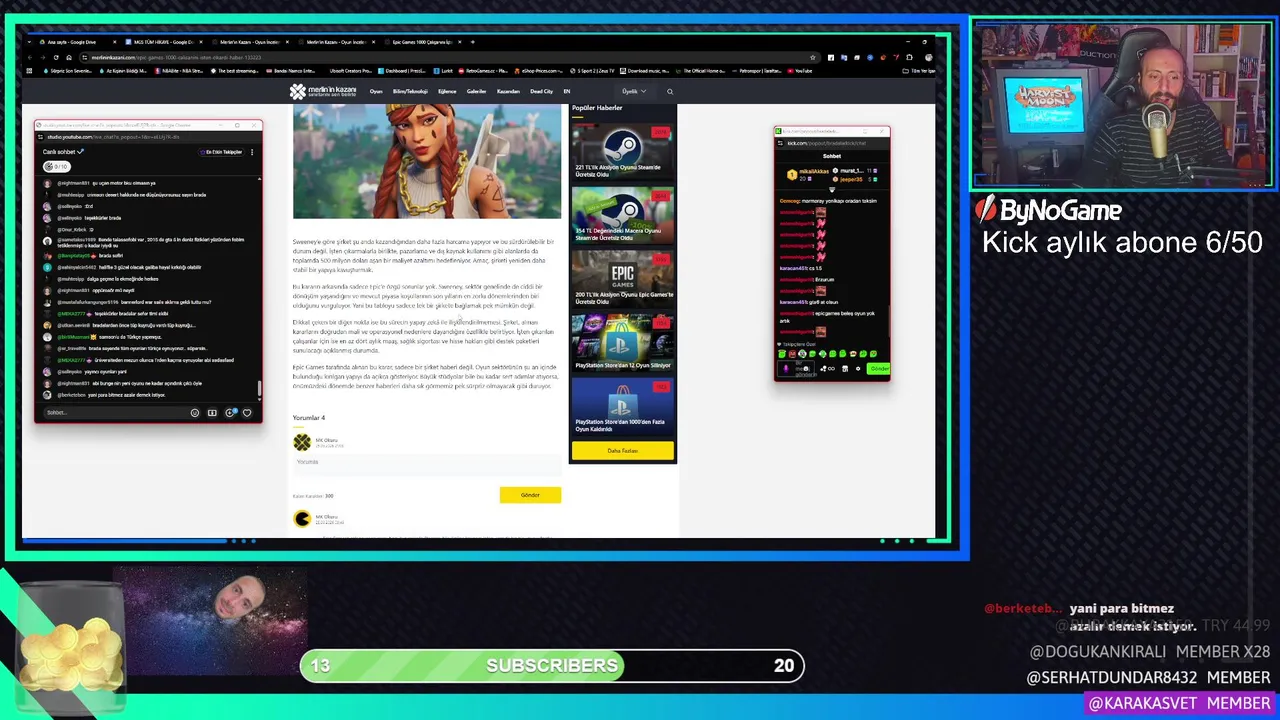Image resolution: width=1280 pixels, height=720 pixels.
Task: Click the article's Fortnite character image
Action: 427,162
